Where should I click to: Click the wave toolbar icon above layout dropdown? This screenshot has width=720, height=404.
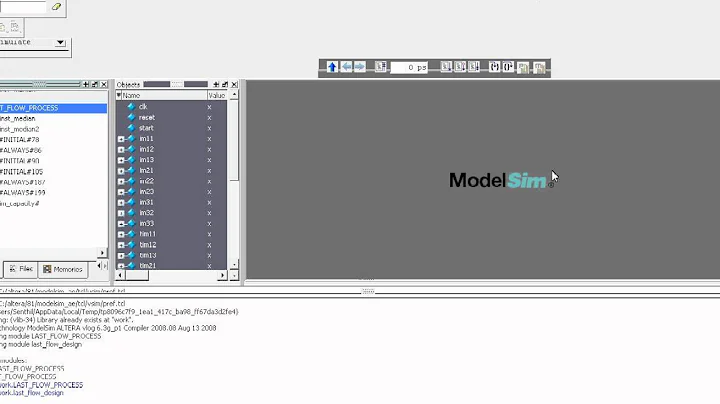[15, 27]
